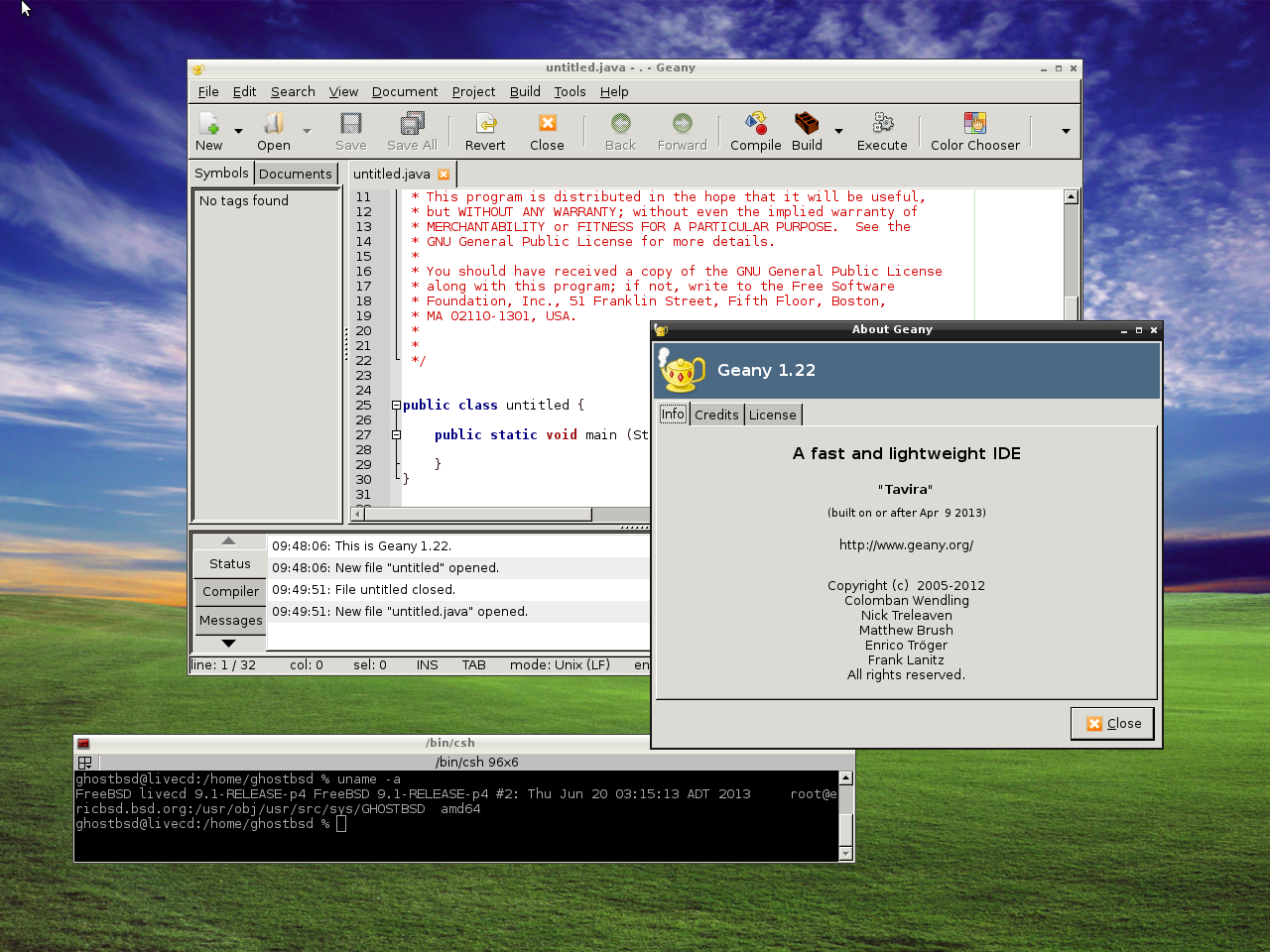The width and height of the screenshot is (1270, 952).
Task: Click the Revert toolbar icon
Action: click(485, 123)
